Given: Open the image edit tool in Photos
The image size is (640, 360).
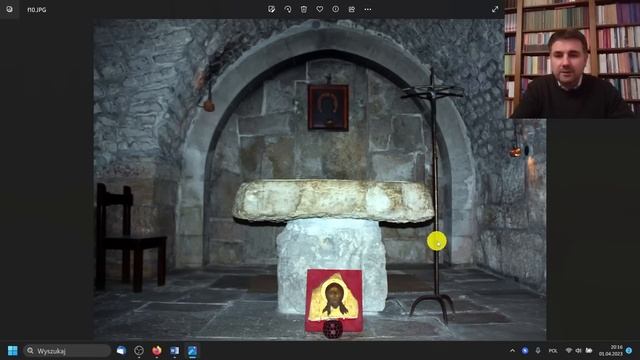Looking at the screenshot, I should [271, 9].
